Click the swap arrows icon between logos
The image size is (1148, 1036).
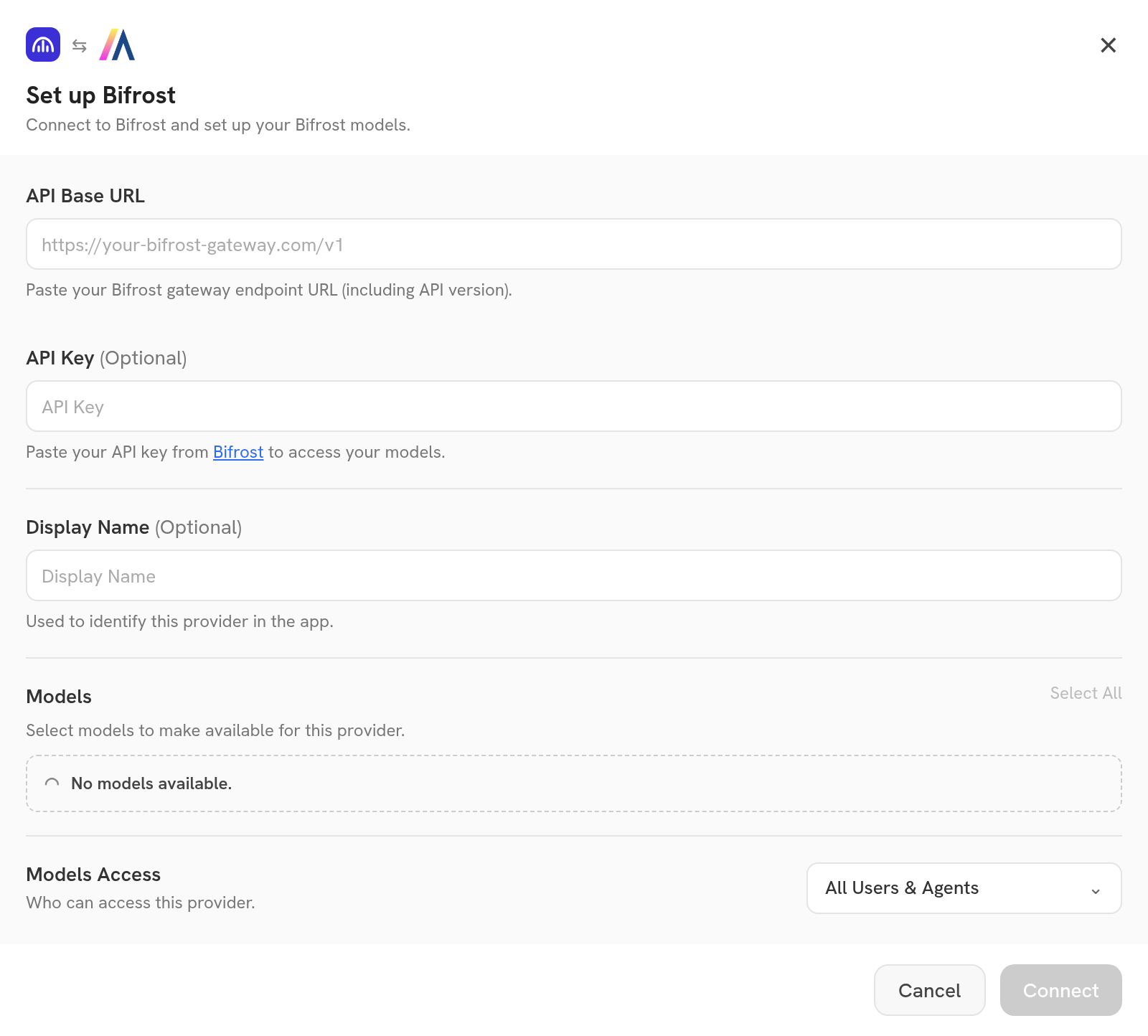[80, 46]
